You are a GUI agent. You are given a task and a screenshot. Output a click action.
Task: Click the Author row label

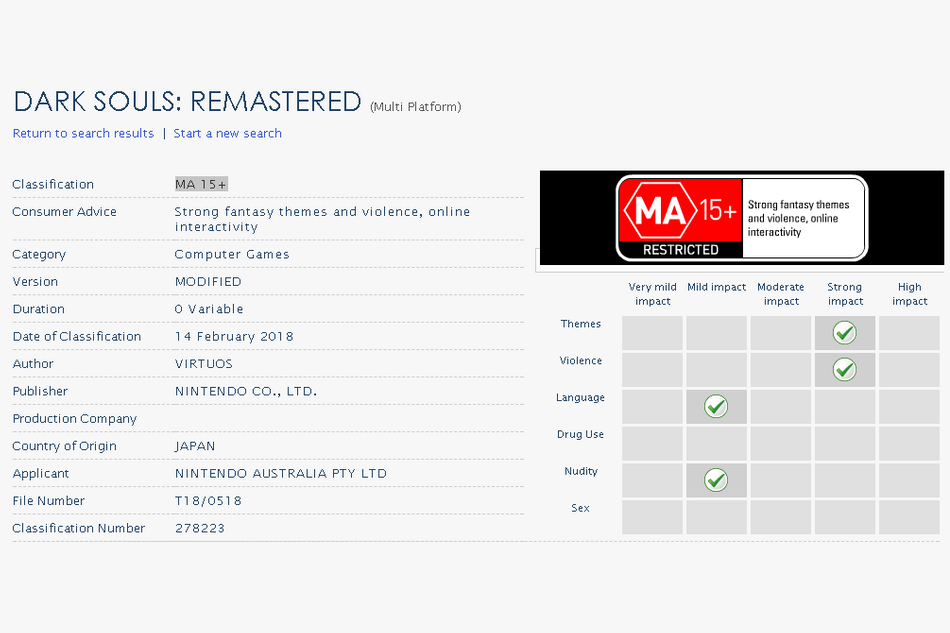coord(33,363)
